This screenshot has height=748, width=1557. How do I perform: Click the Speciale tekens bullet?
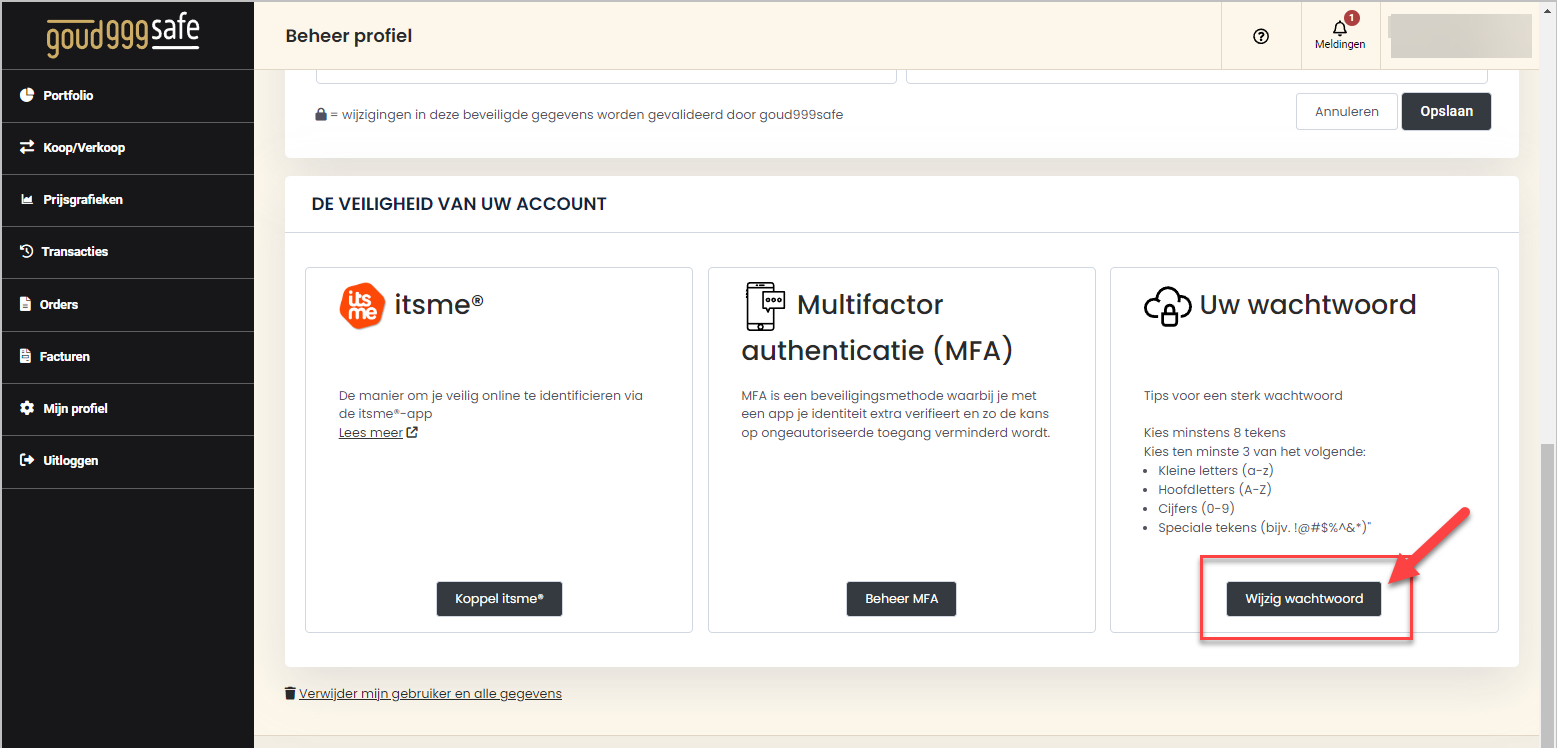(x=1264, y=528)
